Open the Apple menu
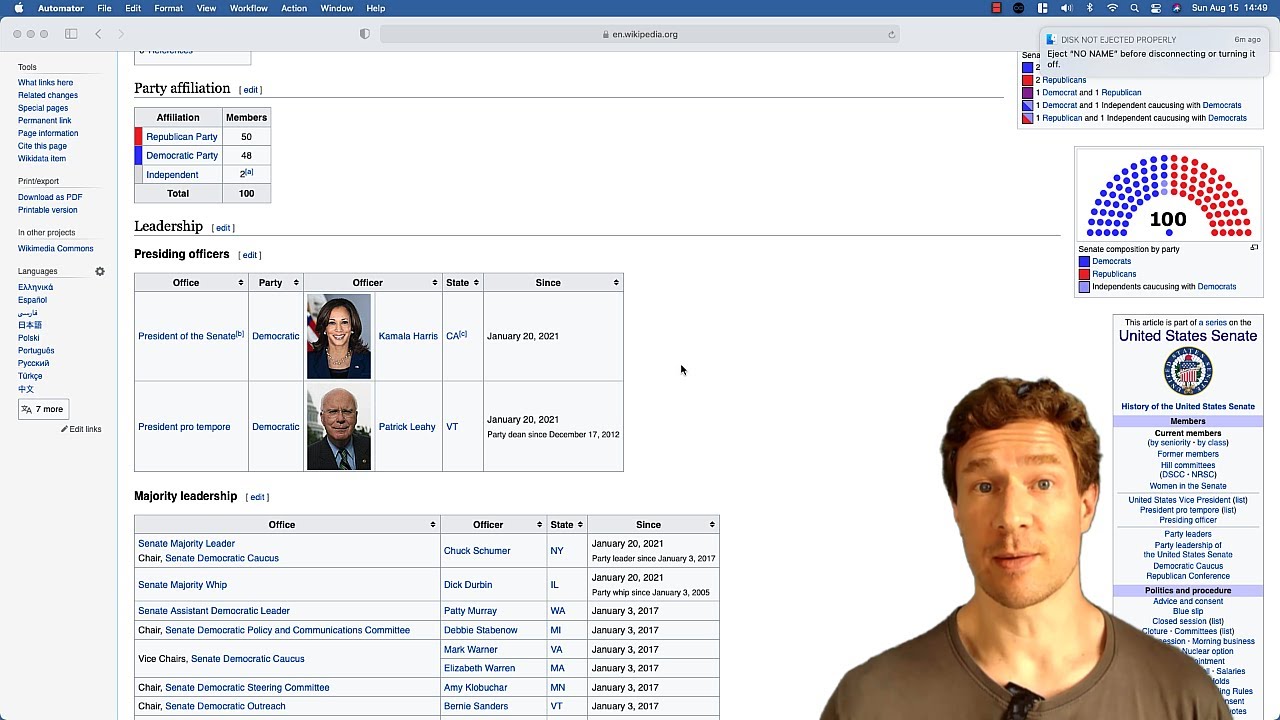 (18, 8)
